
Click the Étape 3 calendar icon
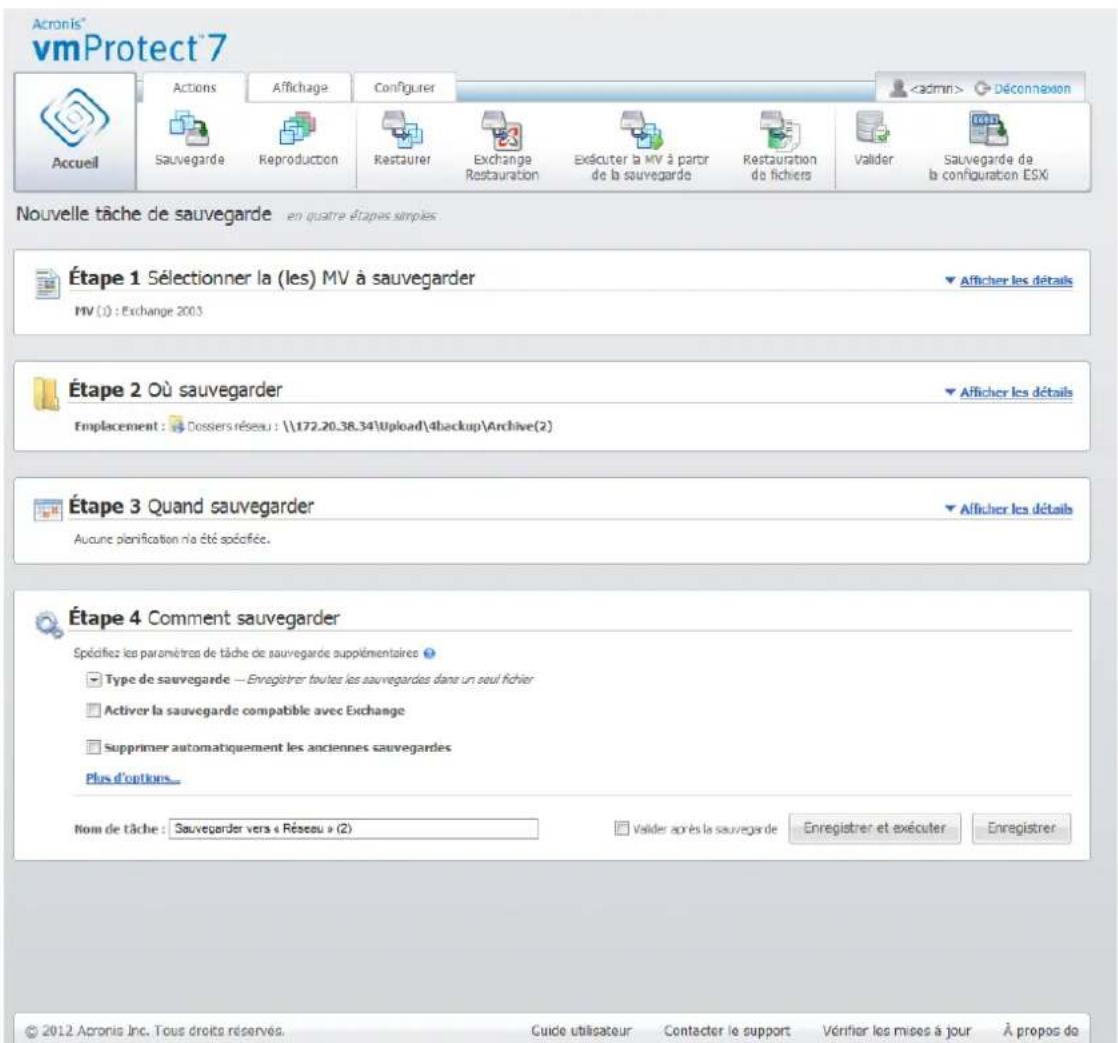[x=48, y=510]
